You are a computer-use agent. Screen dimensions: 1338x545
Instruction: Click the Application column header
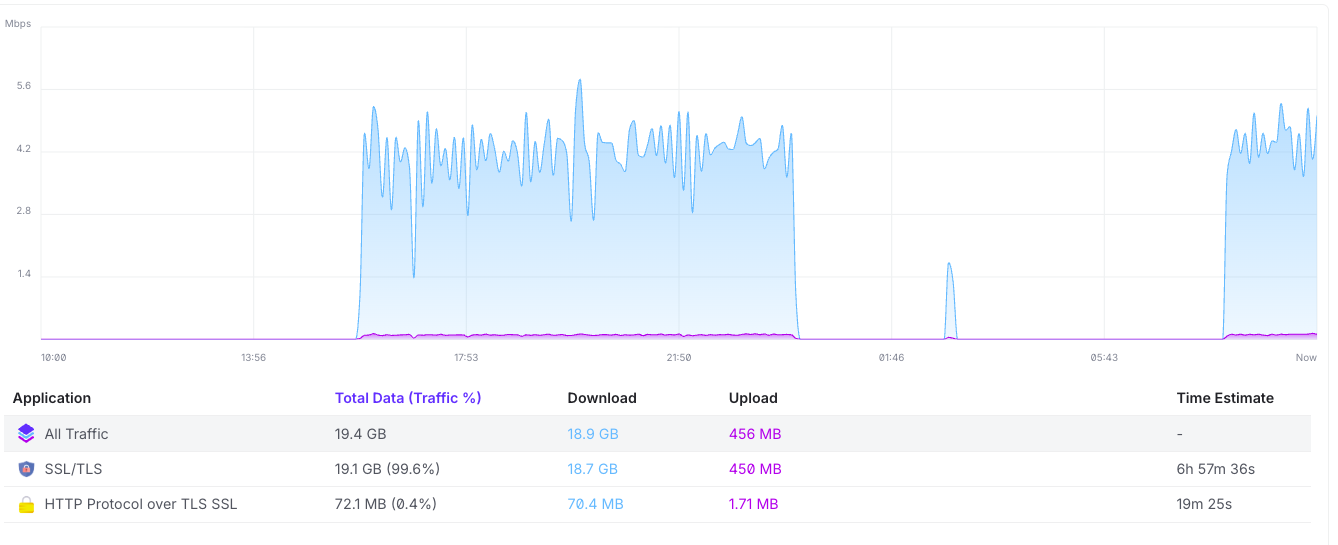(x=52, y=398)
